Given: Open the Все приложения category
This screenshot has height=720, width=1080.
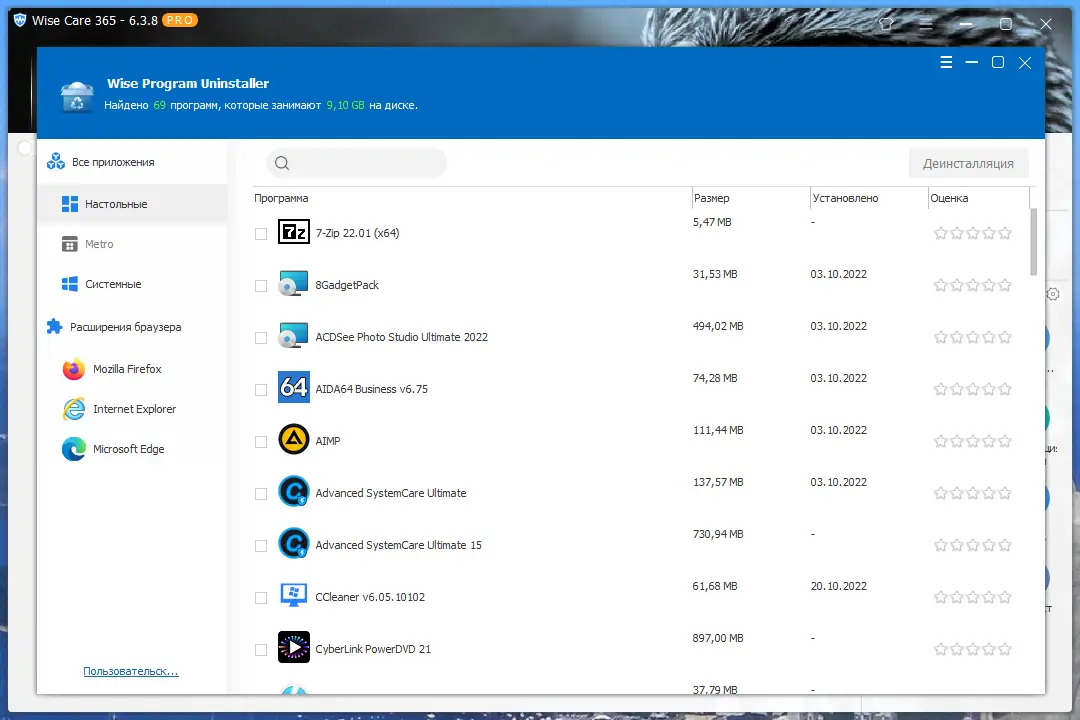Looking at the screenshot, I should tap(132, 162).
